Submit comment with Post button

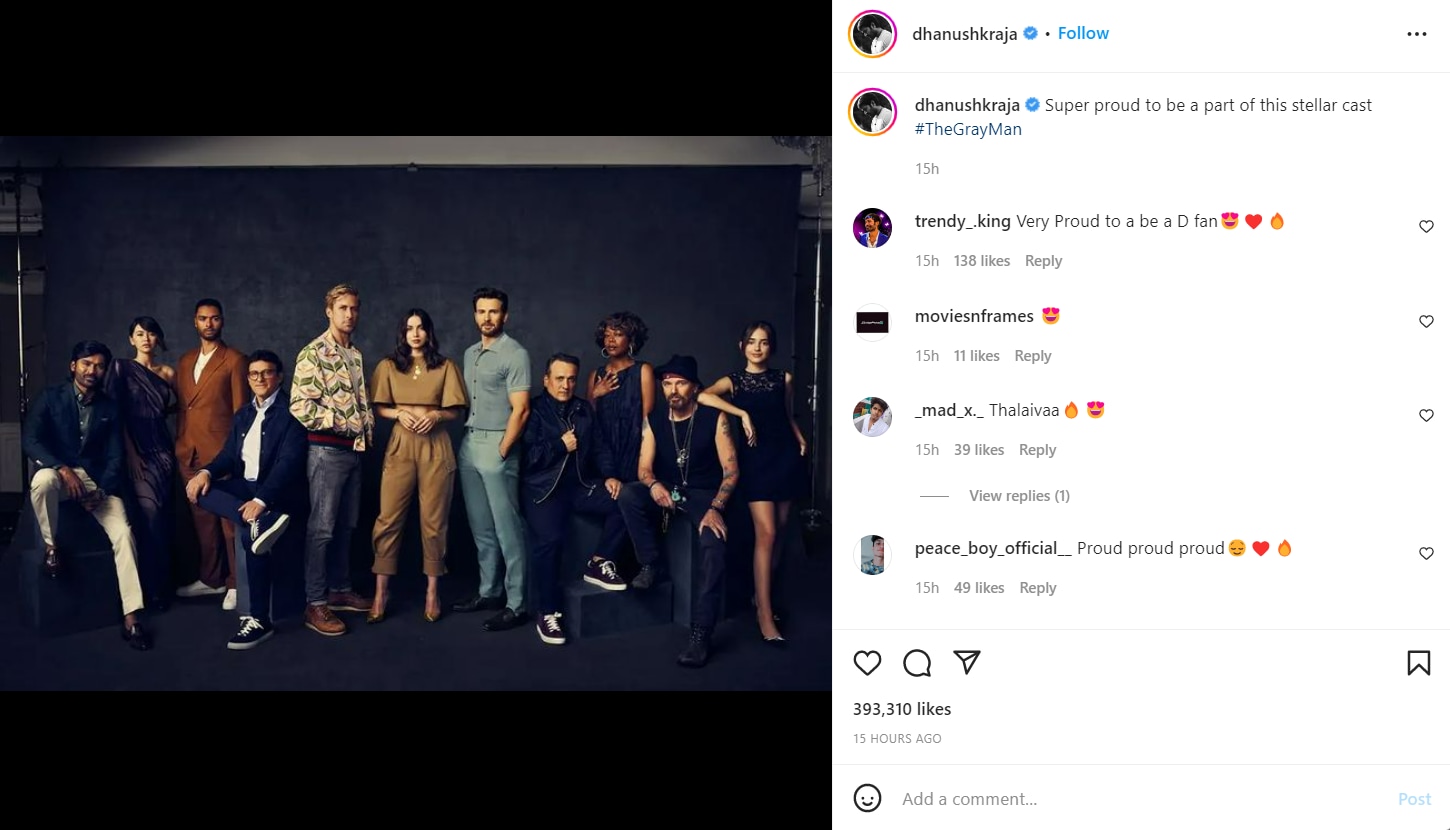point(1415,799)
